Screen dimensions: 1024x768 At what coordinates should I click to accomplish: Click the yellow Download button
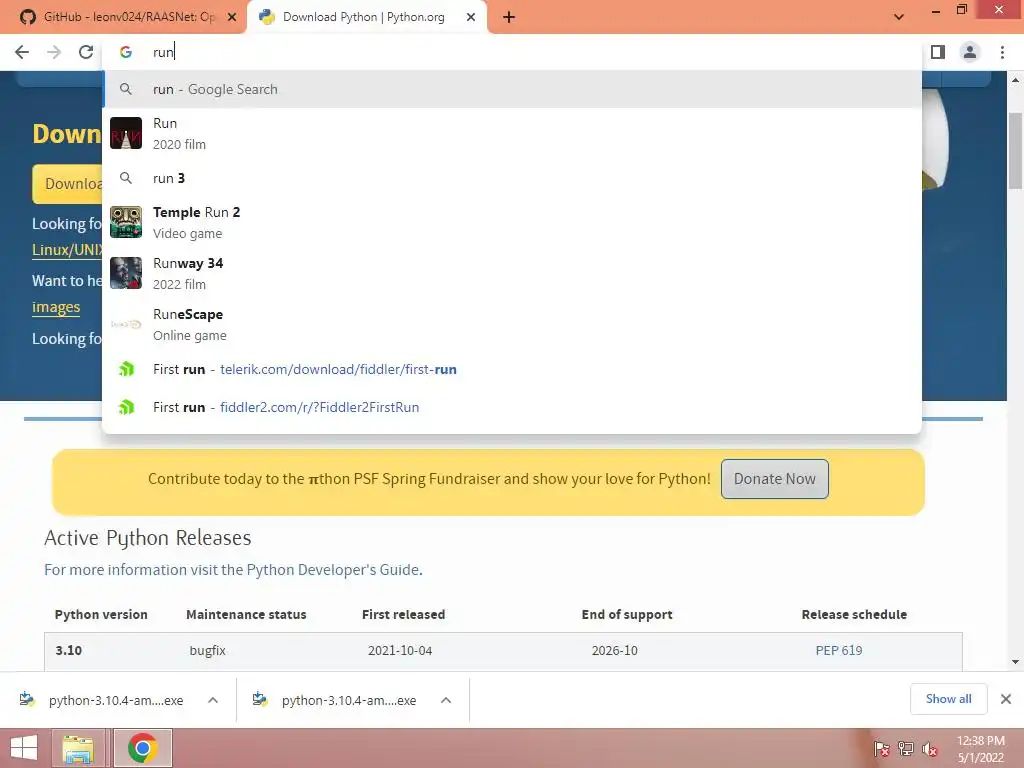click(67, 184)
